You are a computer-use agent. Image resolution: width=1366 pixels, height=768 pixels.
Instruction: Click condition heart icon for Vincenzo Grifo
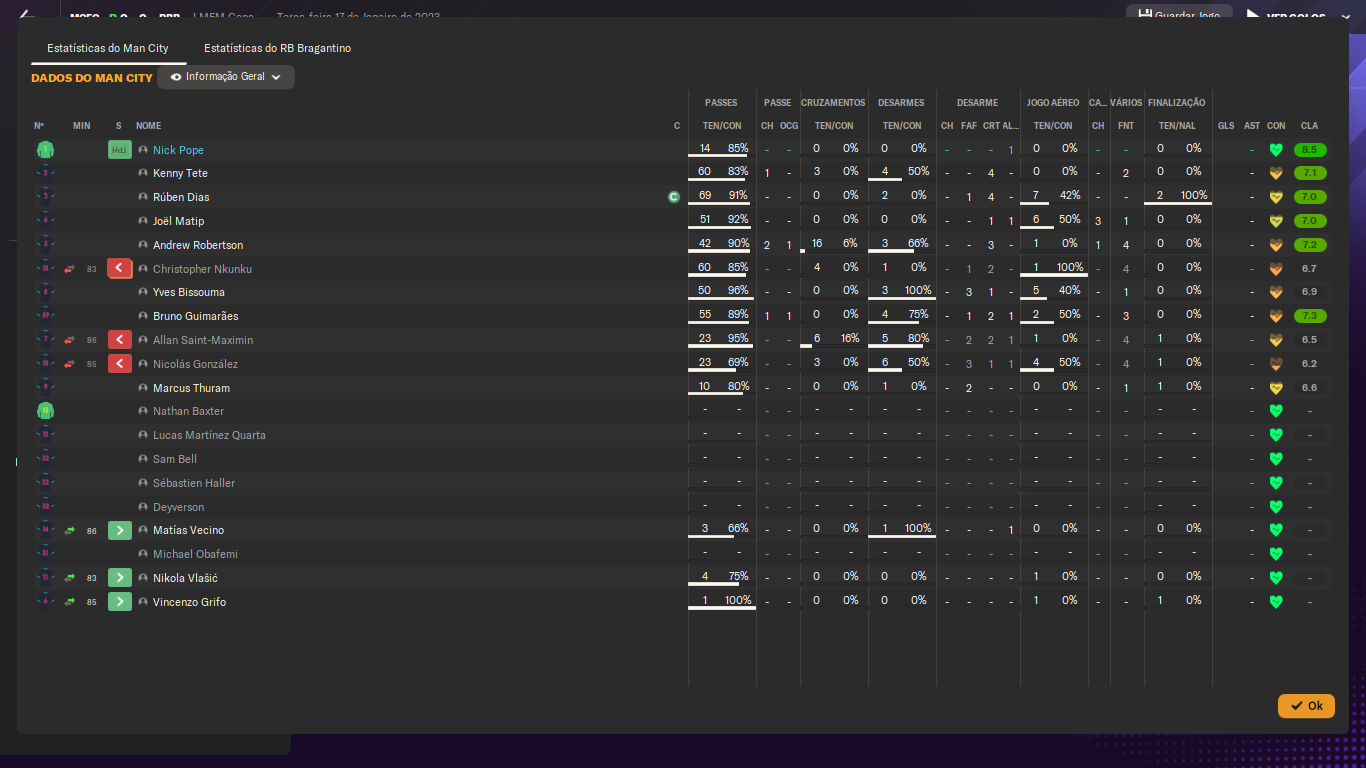(x=1275, y=602)
